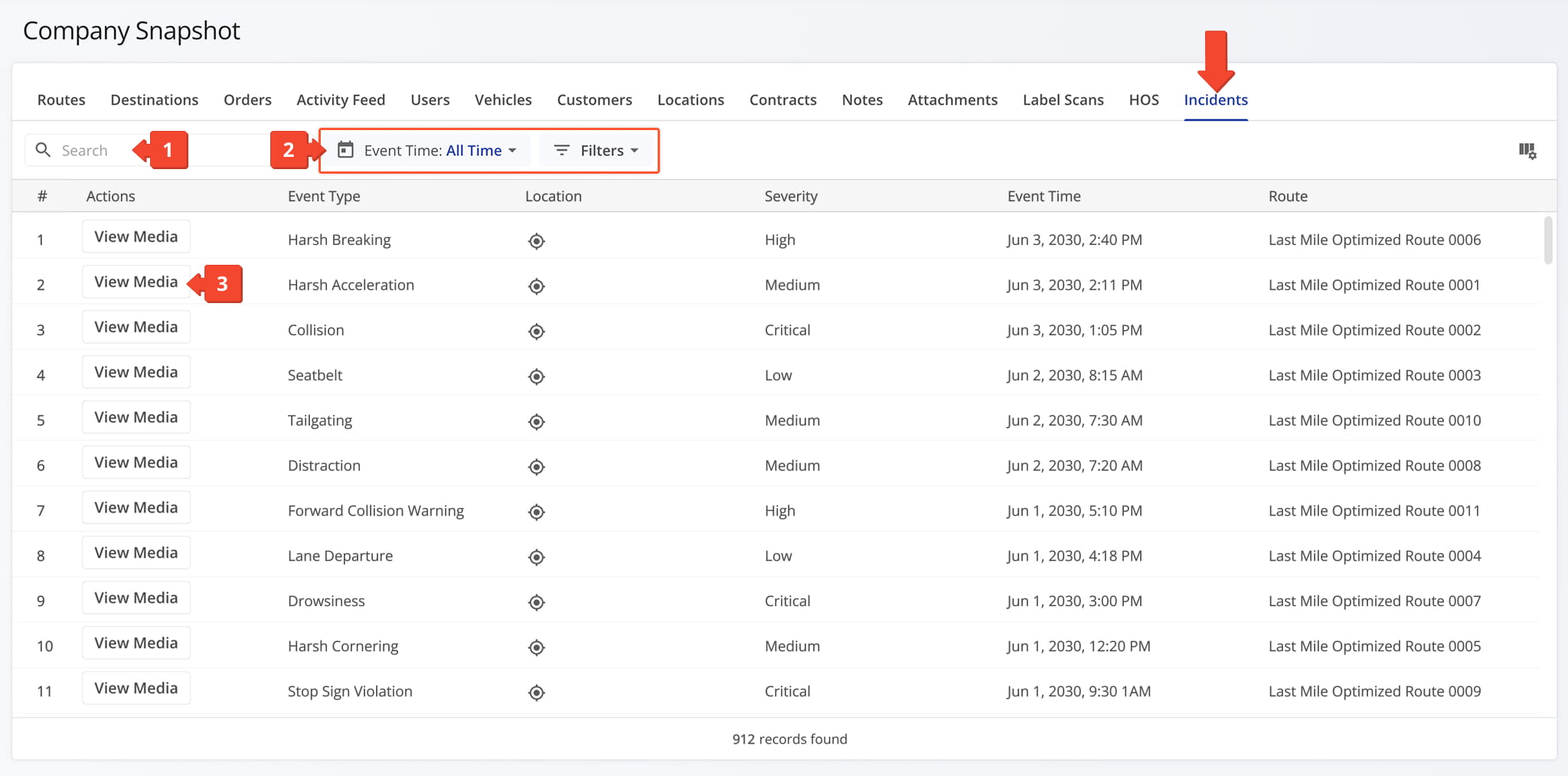View media for Lane Departure event

(136, 553)
